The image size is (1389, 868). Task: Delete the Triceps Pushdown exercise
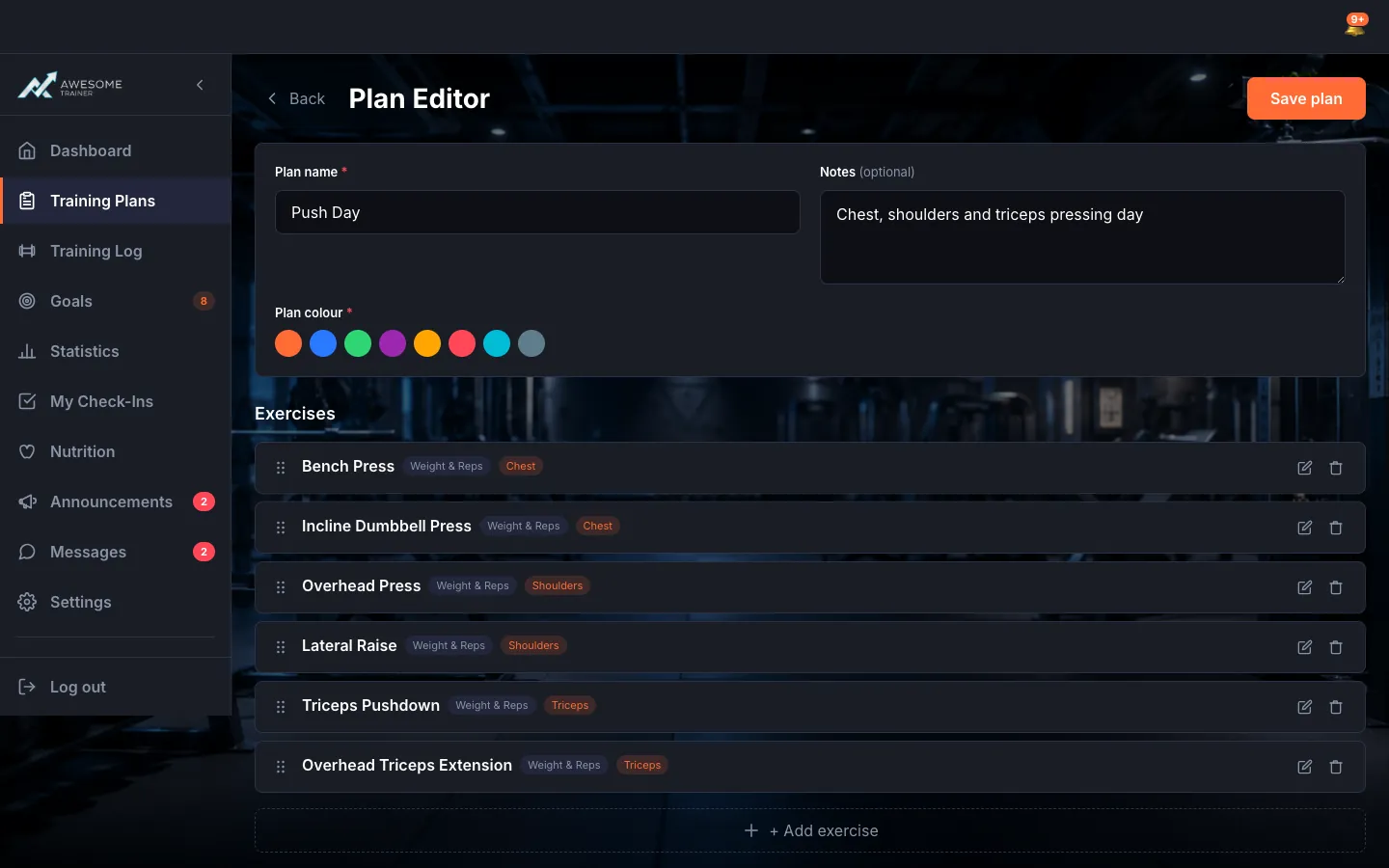(1336, 707)
